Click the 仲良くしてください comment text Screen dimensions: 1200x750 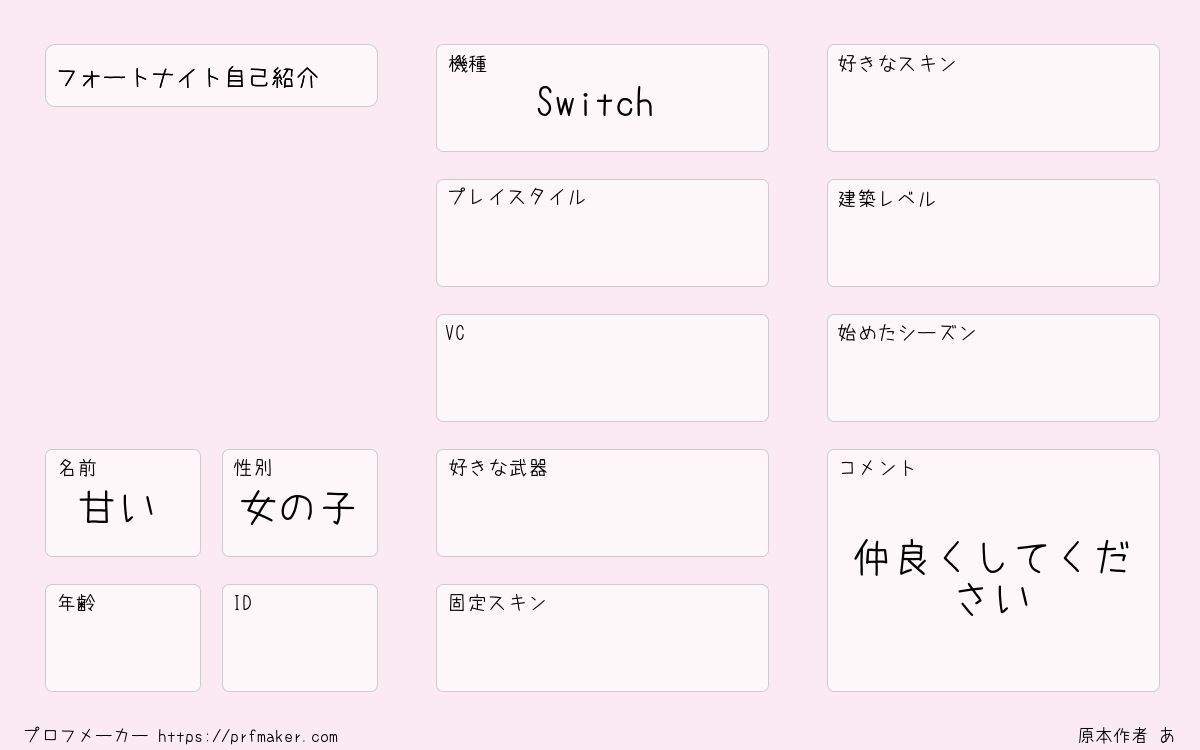coord(992,578)
